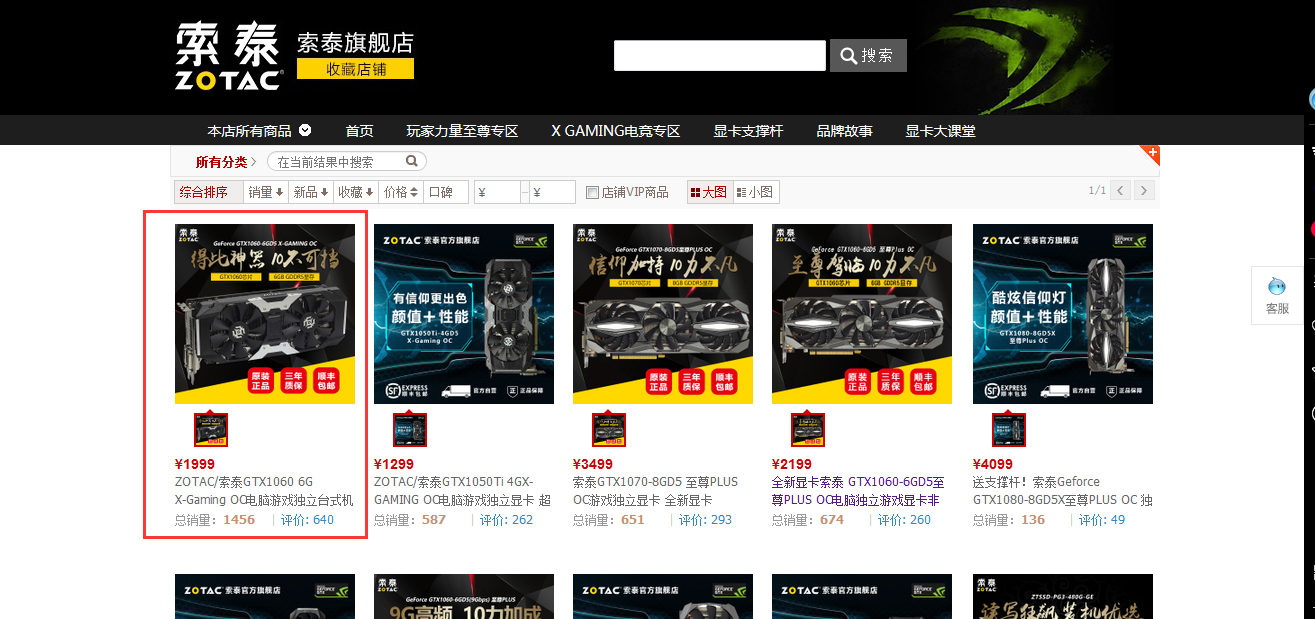Go to the 首页 navigation tab
The width and height of the screenshot is (1315, 619).
[359, 131]
